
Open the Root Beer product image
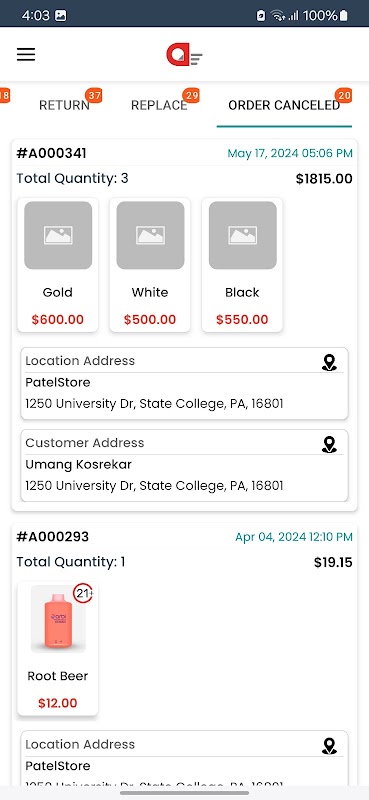tap(58, 619)
